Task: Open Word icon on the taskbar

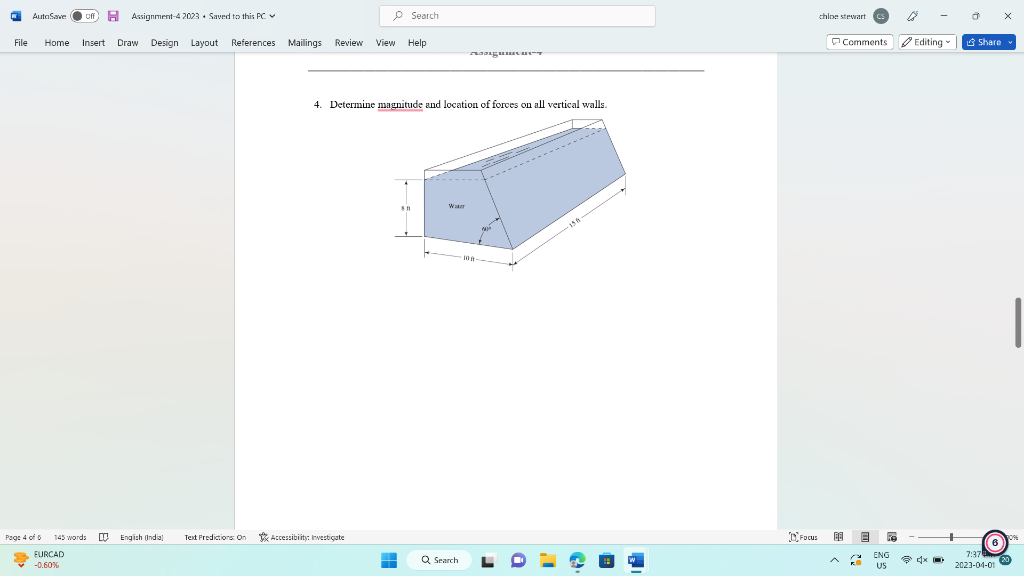Action: pos(635,560)
